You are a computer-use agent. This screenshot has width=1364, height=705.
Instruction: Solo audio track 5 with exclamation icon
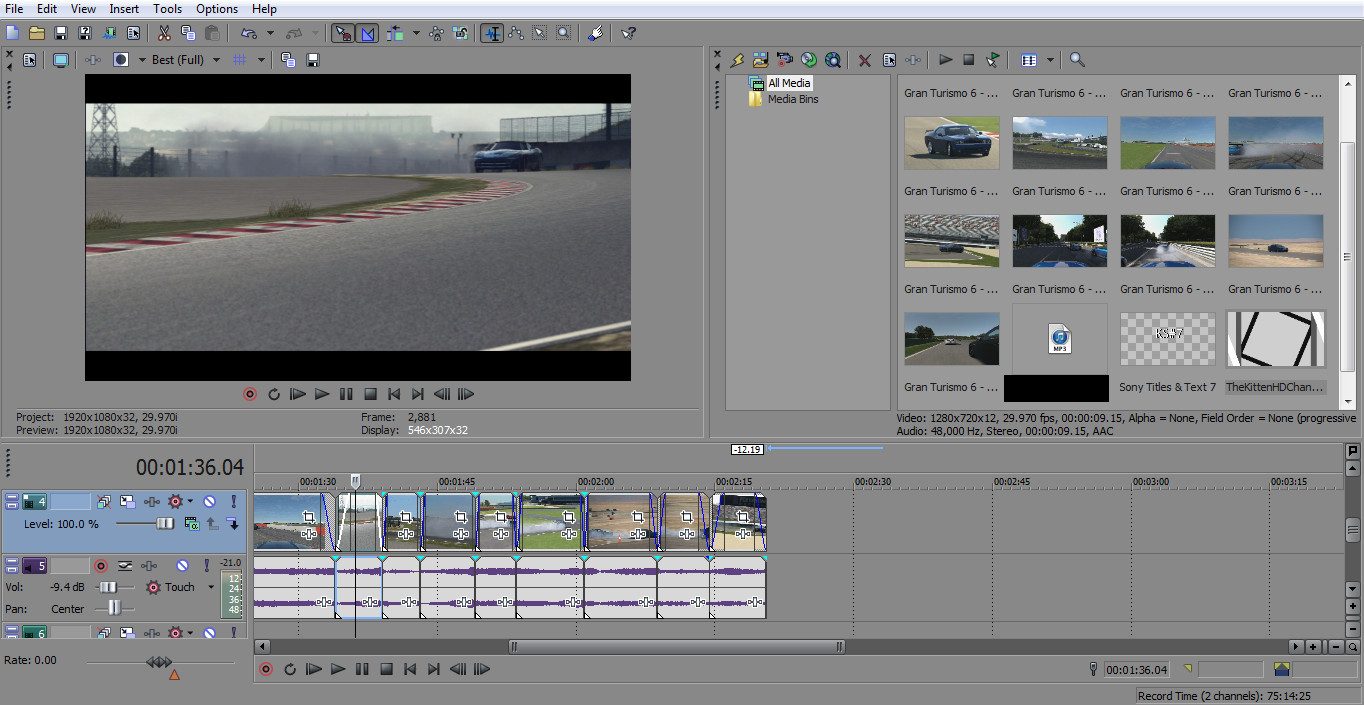tap(207, 565)
